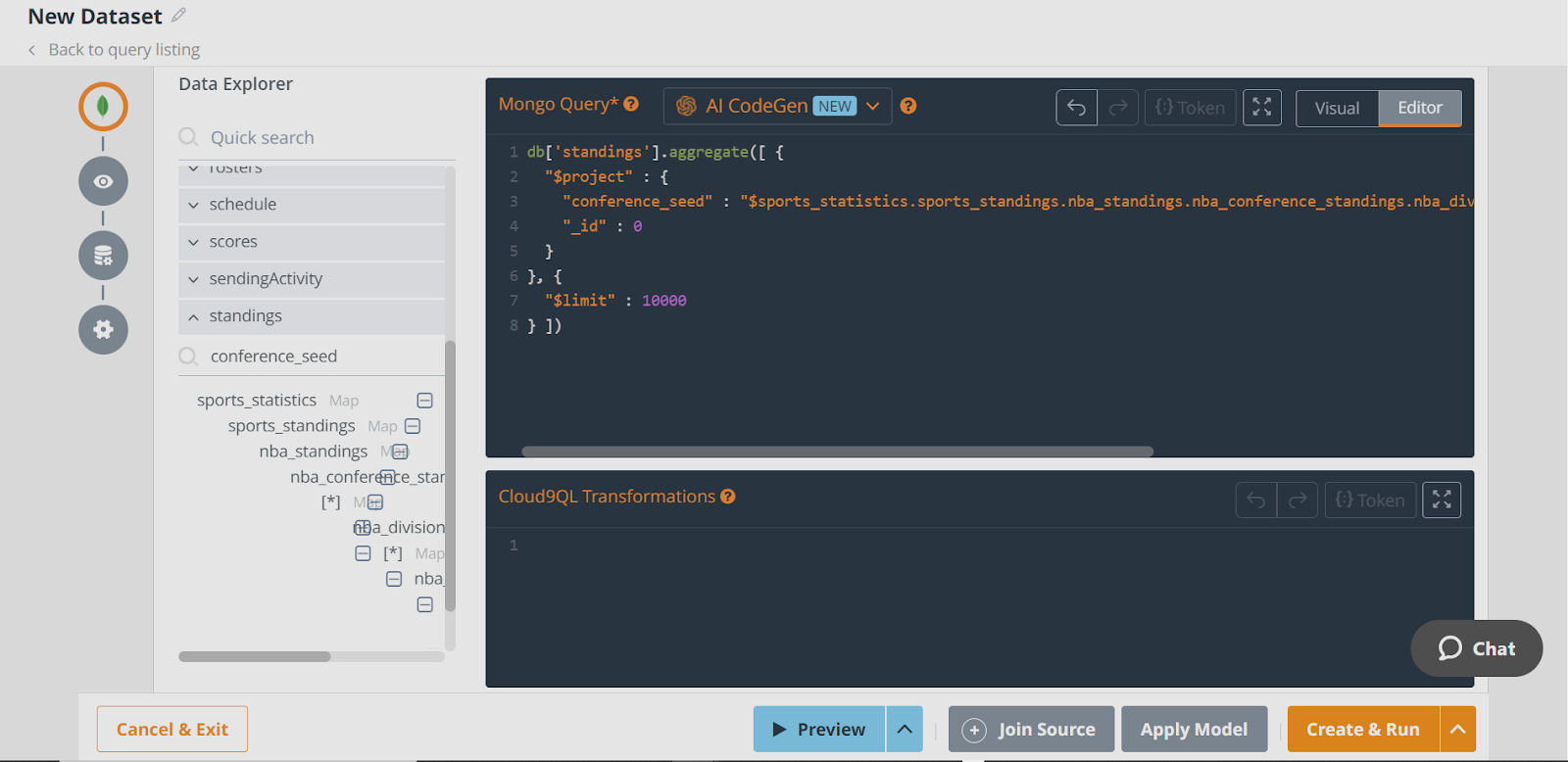Image resolution: width=1568 pixels, height=762 pixels.
Task: Click the Cloud9QL Transformations help icon
Action: tap(728, 497)
